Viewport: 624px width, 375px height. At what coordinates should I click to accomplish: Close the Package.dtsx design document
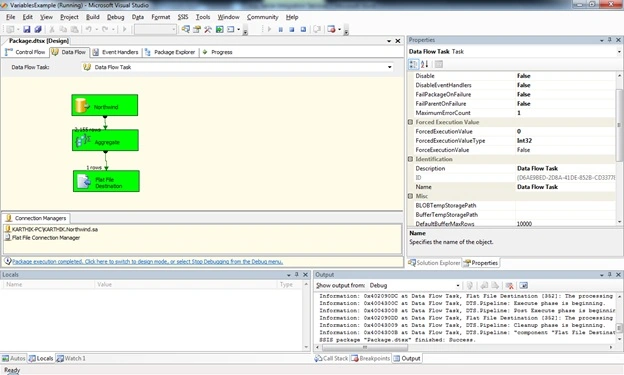[x=398, y=41]
